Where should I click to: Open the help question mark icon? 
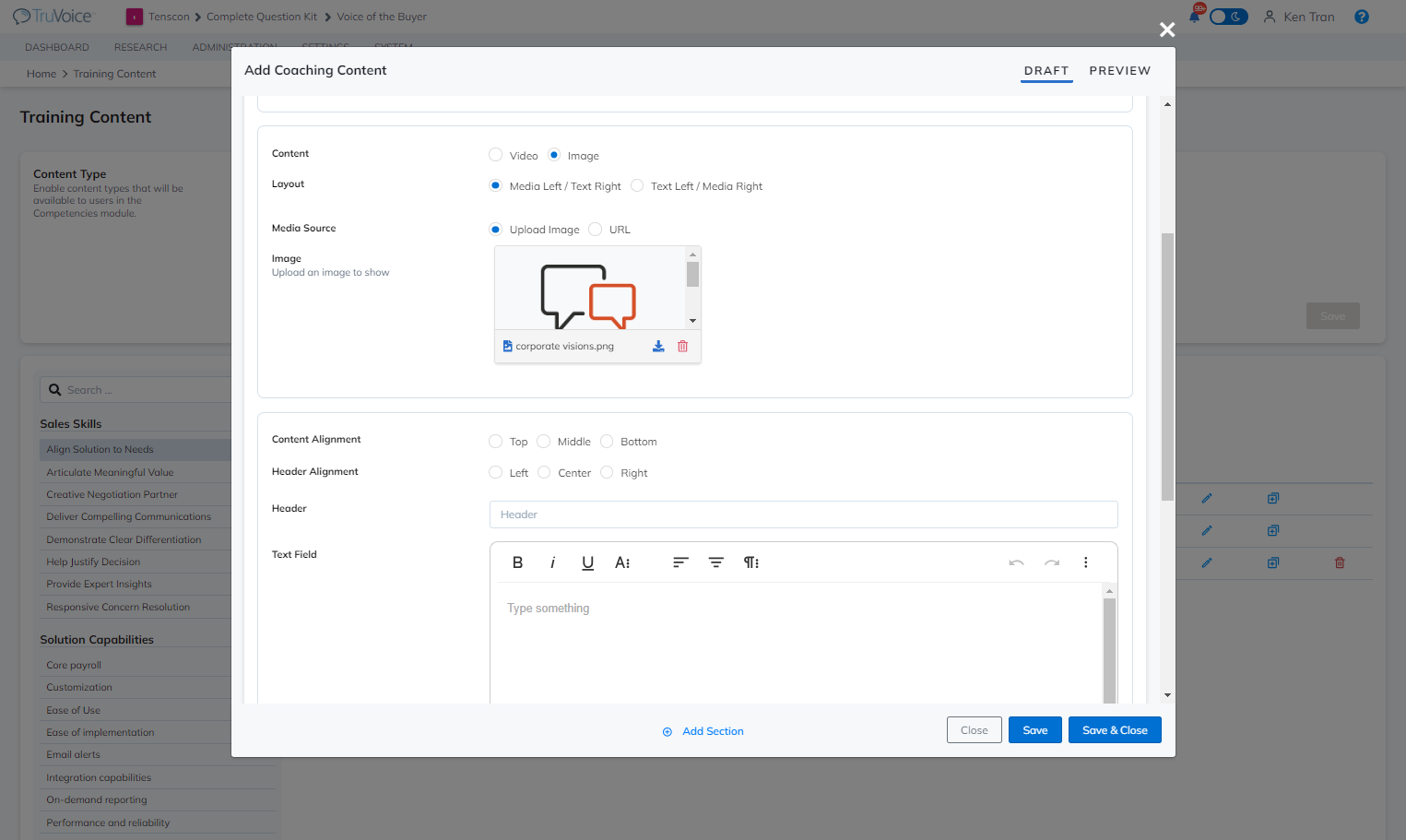click(x=1362, y=17)
